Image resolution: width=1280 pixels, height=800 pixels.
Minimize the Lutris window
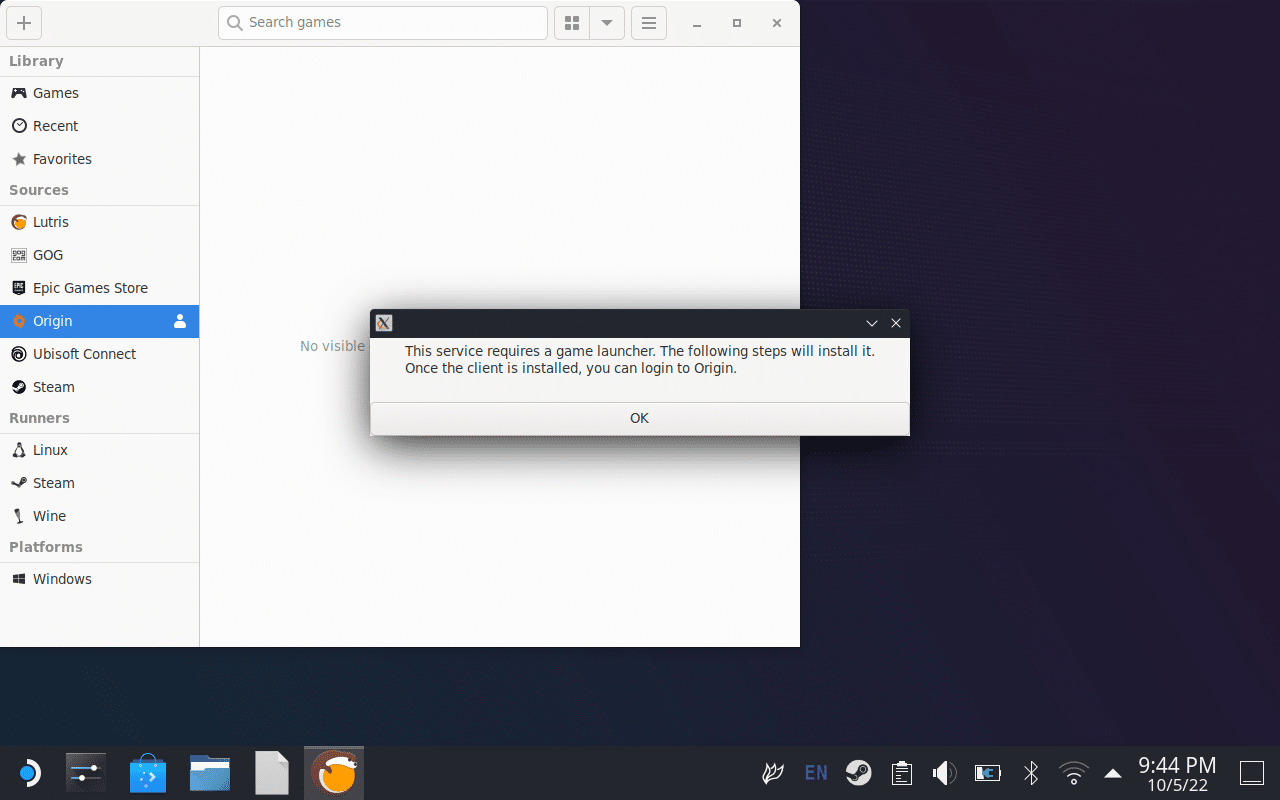coord(697,23)
